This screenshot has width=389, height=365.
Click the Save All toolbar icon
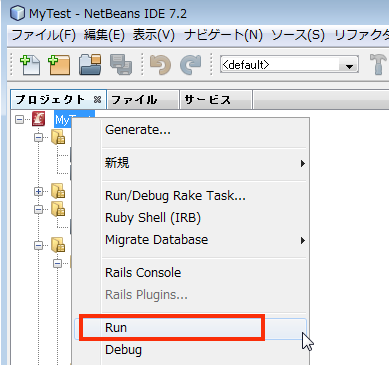[121, 65]
